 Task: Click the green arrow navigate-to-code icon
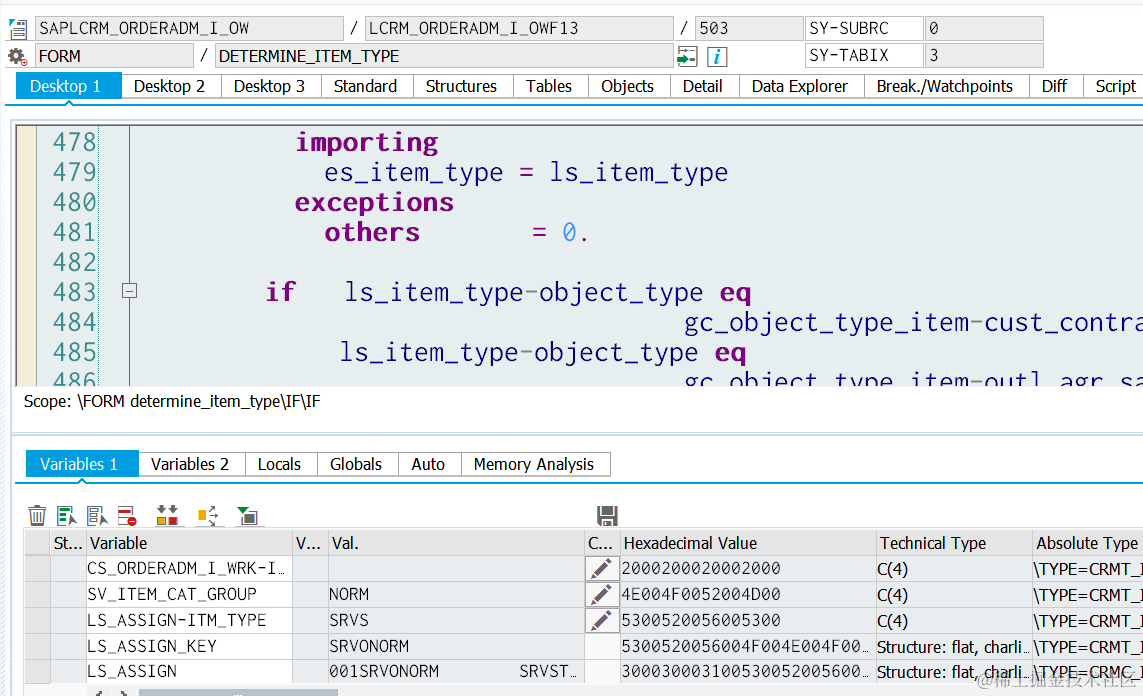687,56
